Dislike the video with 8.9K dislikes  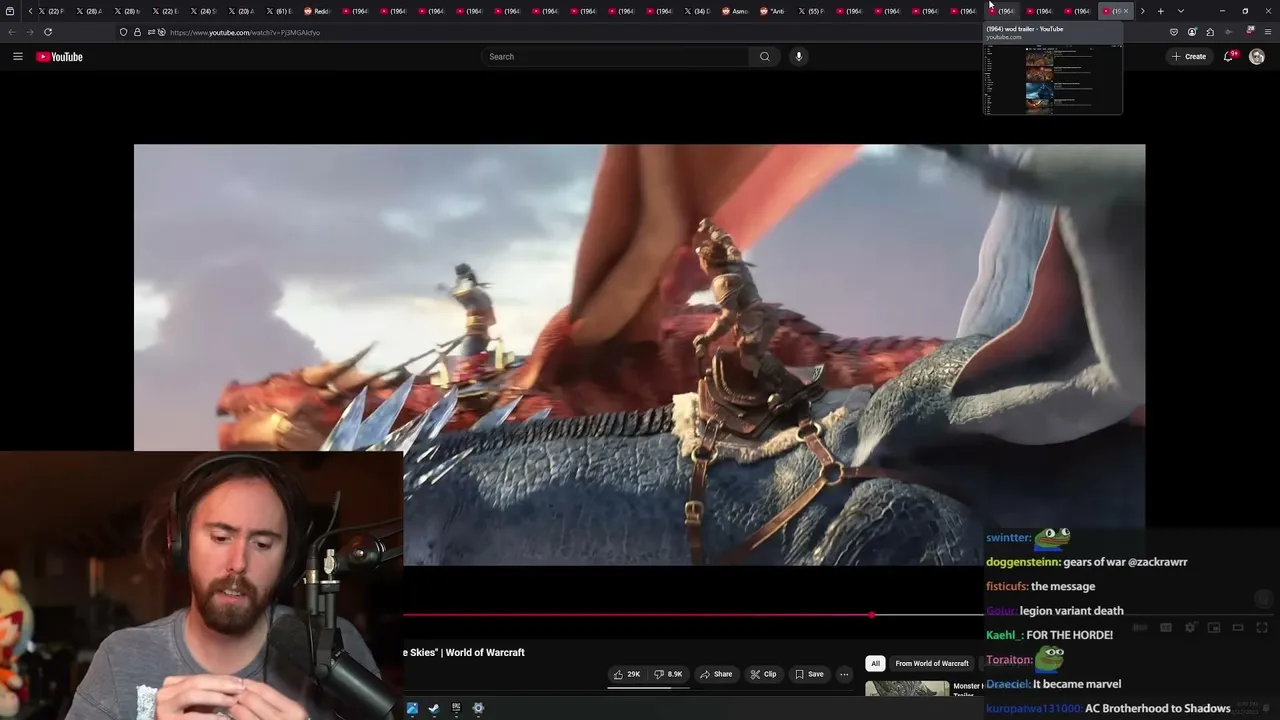(668, 674)
